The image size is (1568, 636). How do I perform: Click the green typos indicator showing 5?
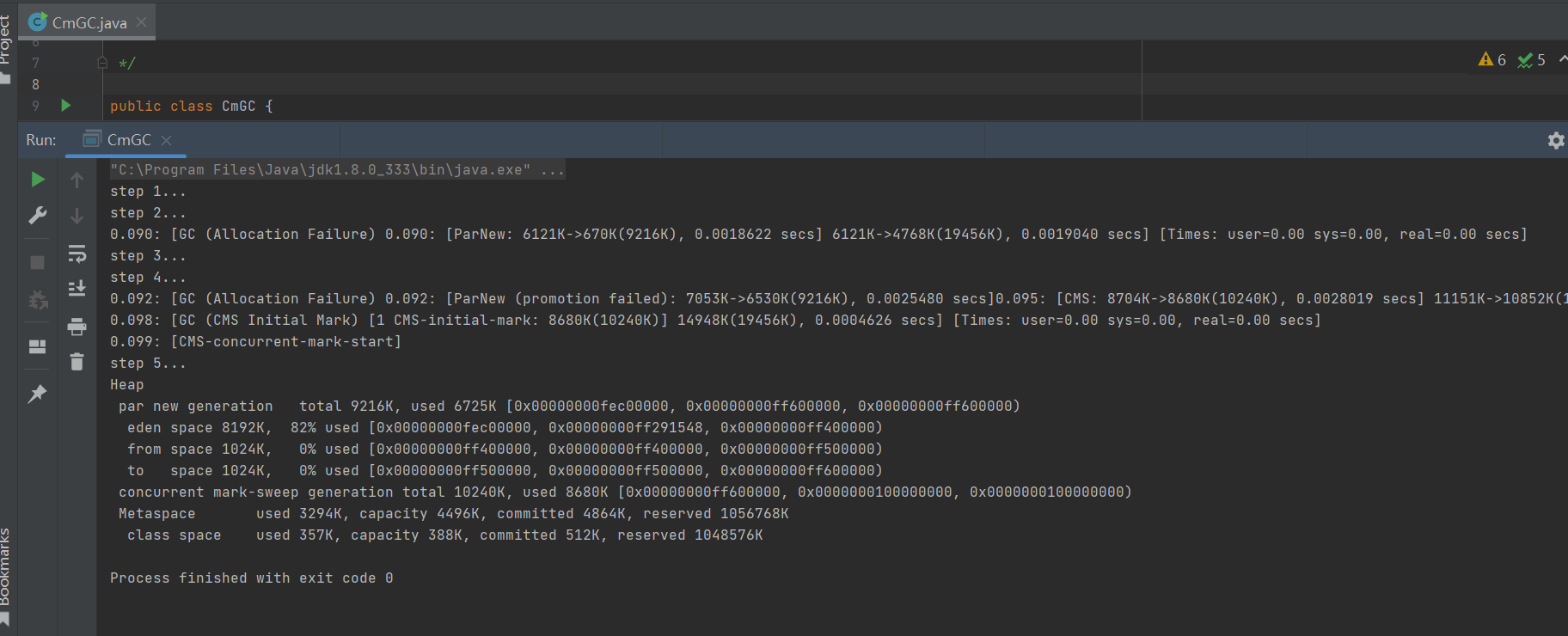click(x=1532, y=59)
